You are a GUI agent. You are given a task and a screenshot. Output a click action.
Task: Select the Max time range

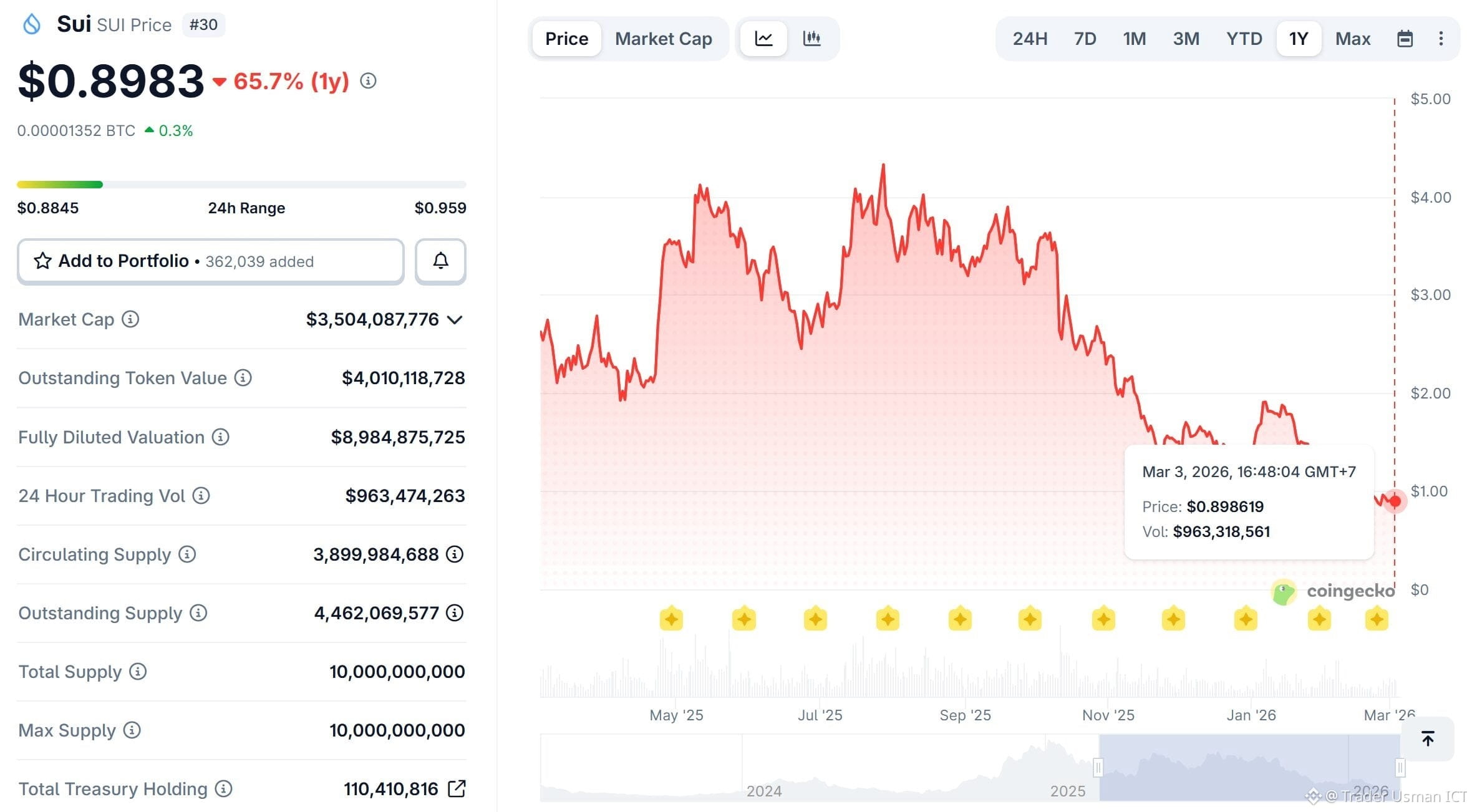1353,39
